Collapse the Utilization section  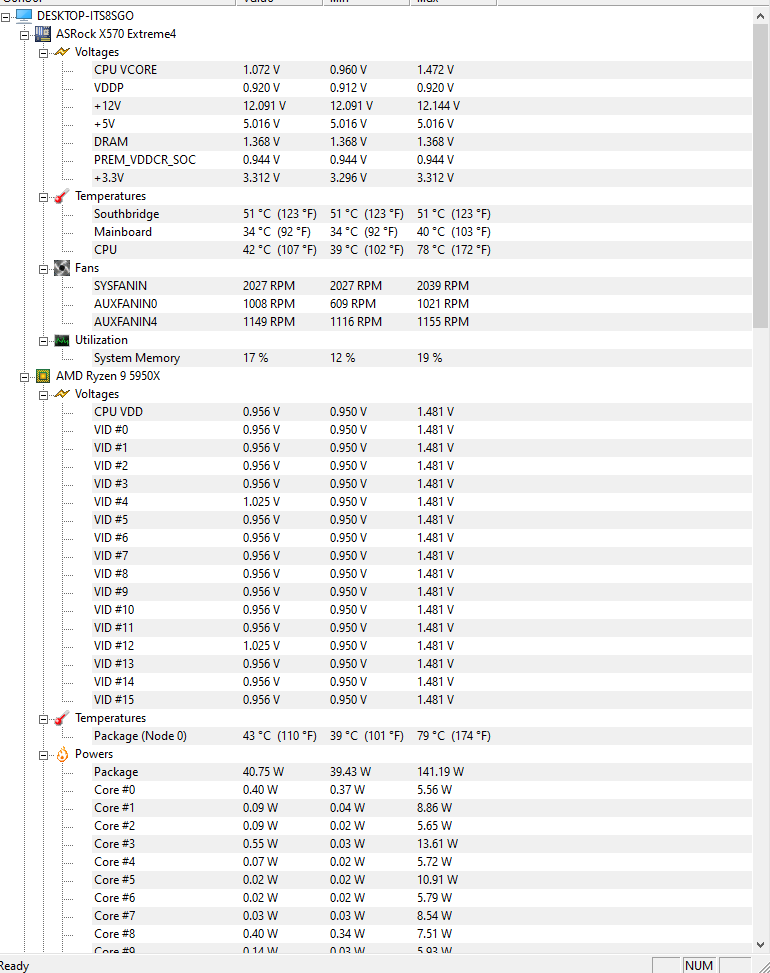coord(43,341)
